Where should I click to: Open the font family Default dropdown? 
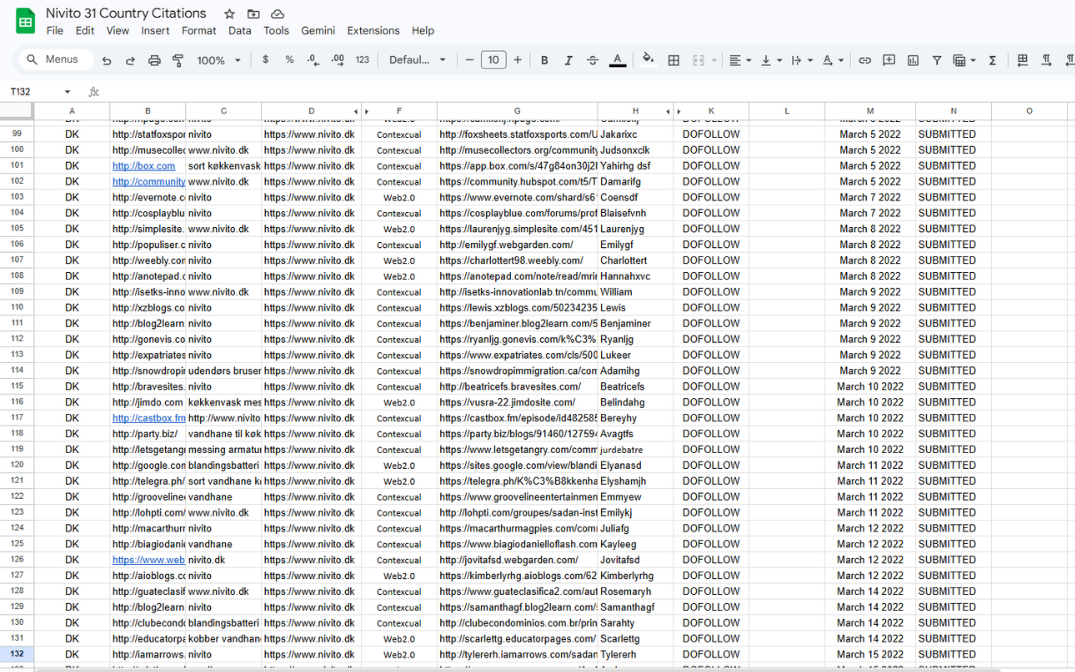point(417,60)
